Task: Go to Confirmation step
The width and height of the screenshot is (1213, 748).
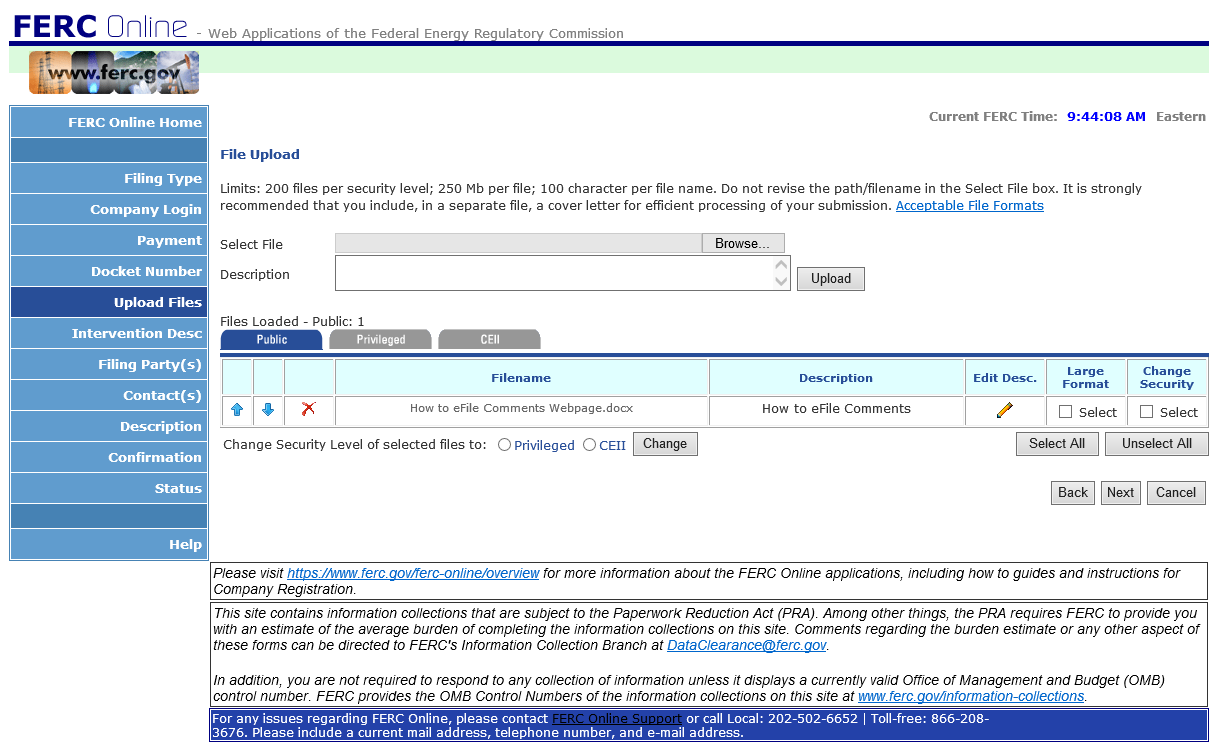Action: [109, 457]
